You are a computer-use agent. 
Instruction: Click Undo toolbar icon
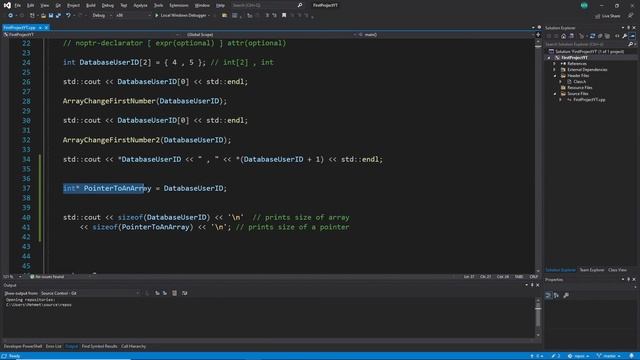pyautogui.click(x=68, y=16)
